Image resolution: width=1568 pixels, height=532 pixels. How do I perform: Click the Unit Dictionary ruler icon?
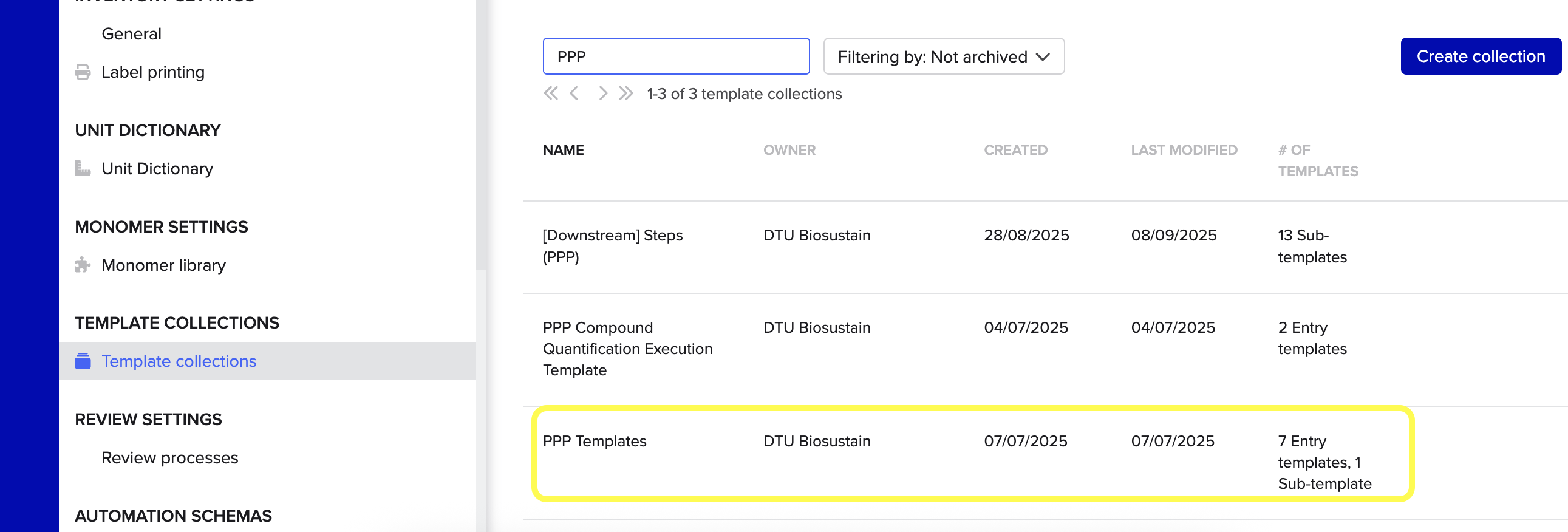point(83,168)
